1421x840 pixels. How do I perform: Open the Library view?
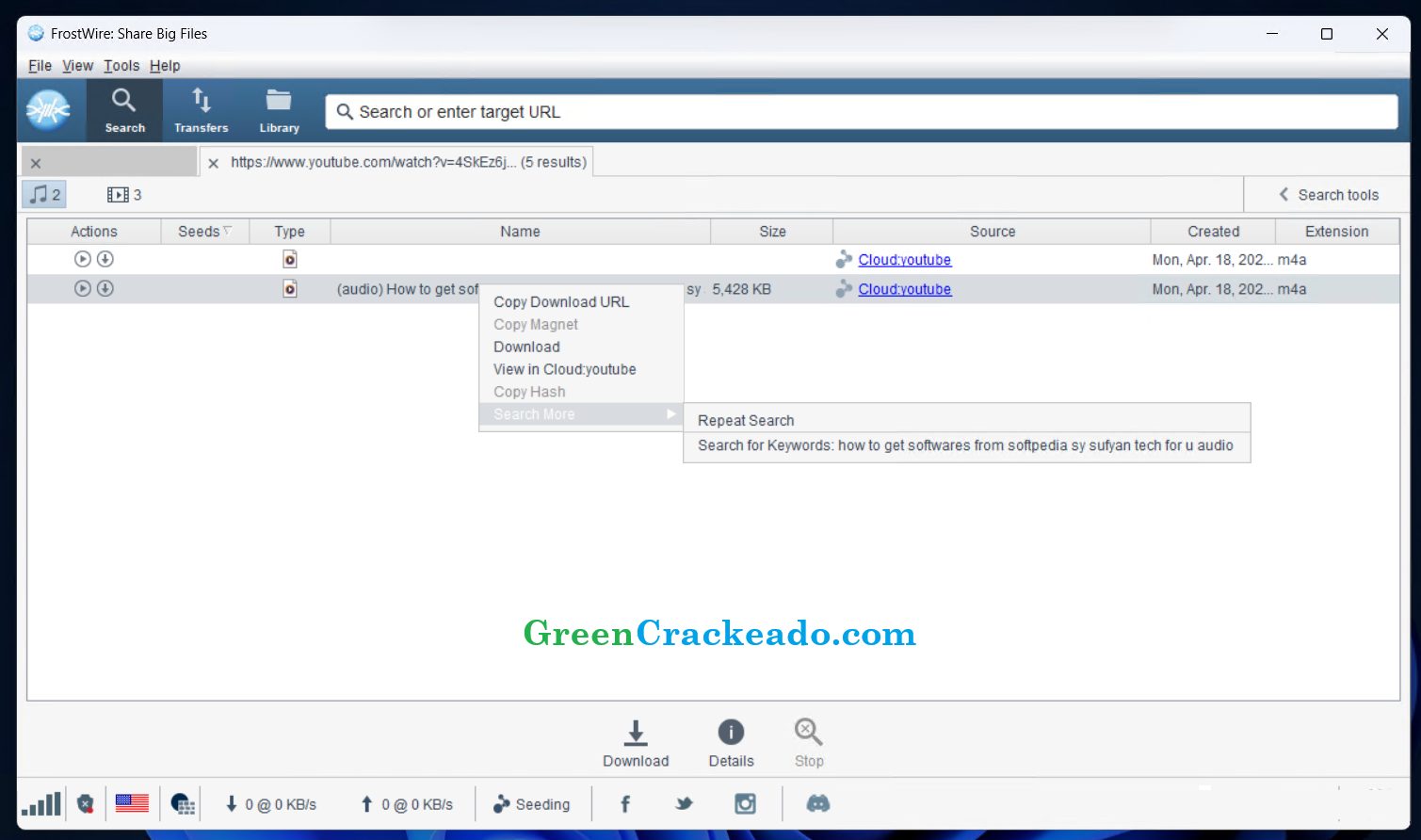tap(278, 109)
